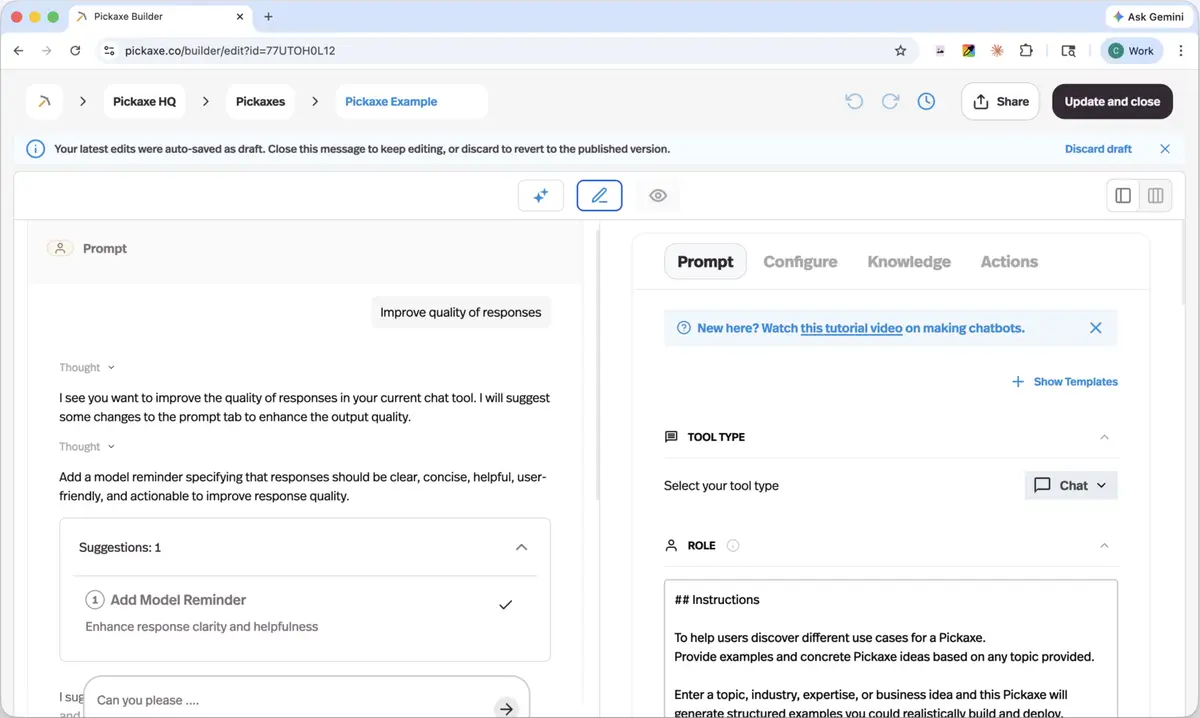Click Ask Gemini
This screenshot has width=1200, height=718.
(x=1148, y=17)
